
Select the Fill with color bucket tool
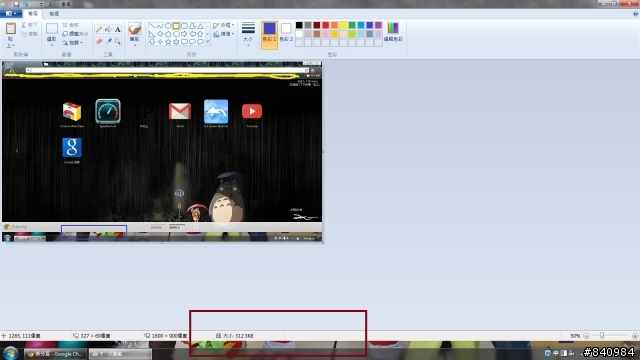[108, 29]
